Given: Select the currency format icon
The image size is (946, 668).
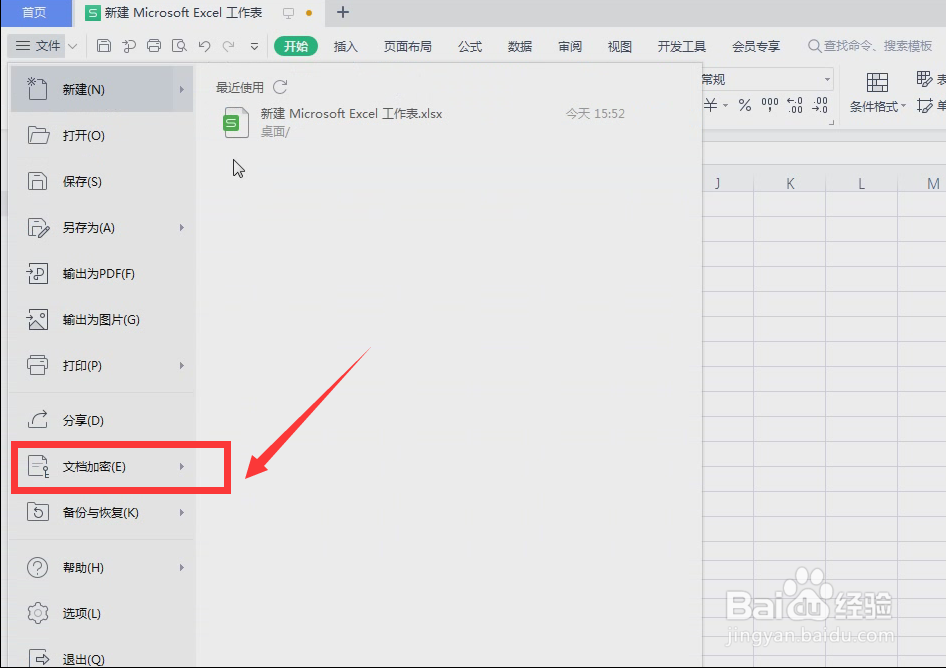Looking at the screenshot, I should click(710, 105).
